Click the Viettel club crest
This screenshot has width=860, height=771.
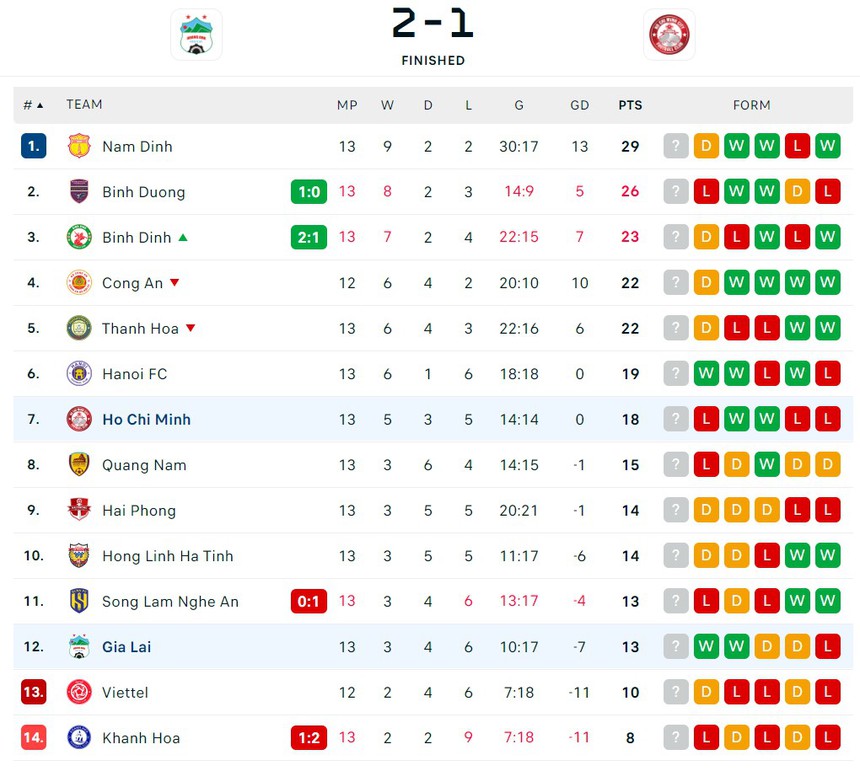tap(79, 692)
